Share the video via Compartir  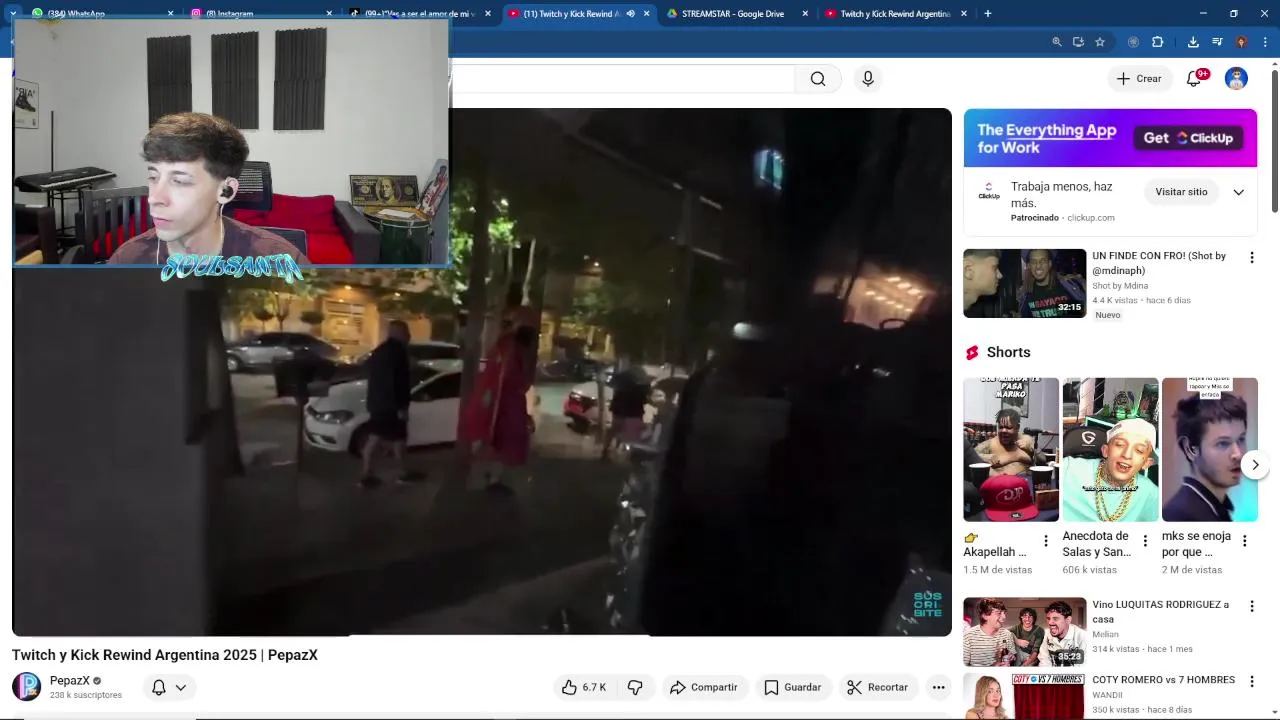[704, 688]
